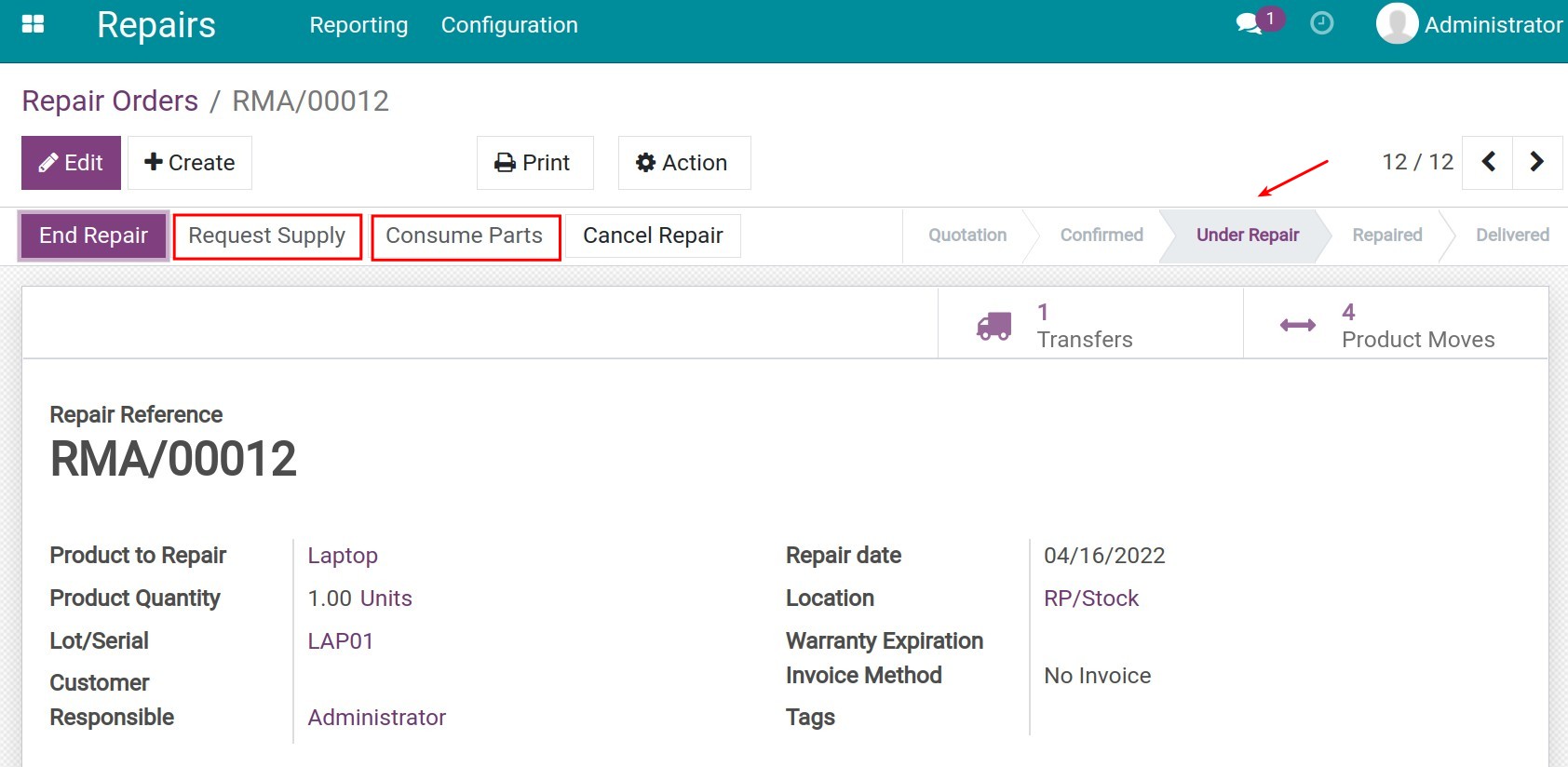Click the Cancel Repair button
The width and height of the screenshot is (1568, 767).
tap(653, 235)
